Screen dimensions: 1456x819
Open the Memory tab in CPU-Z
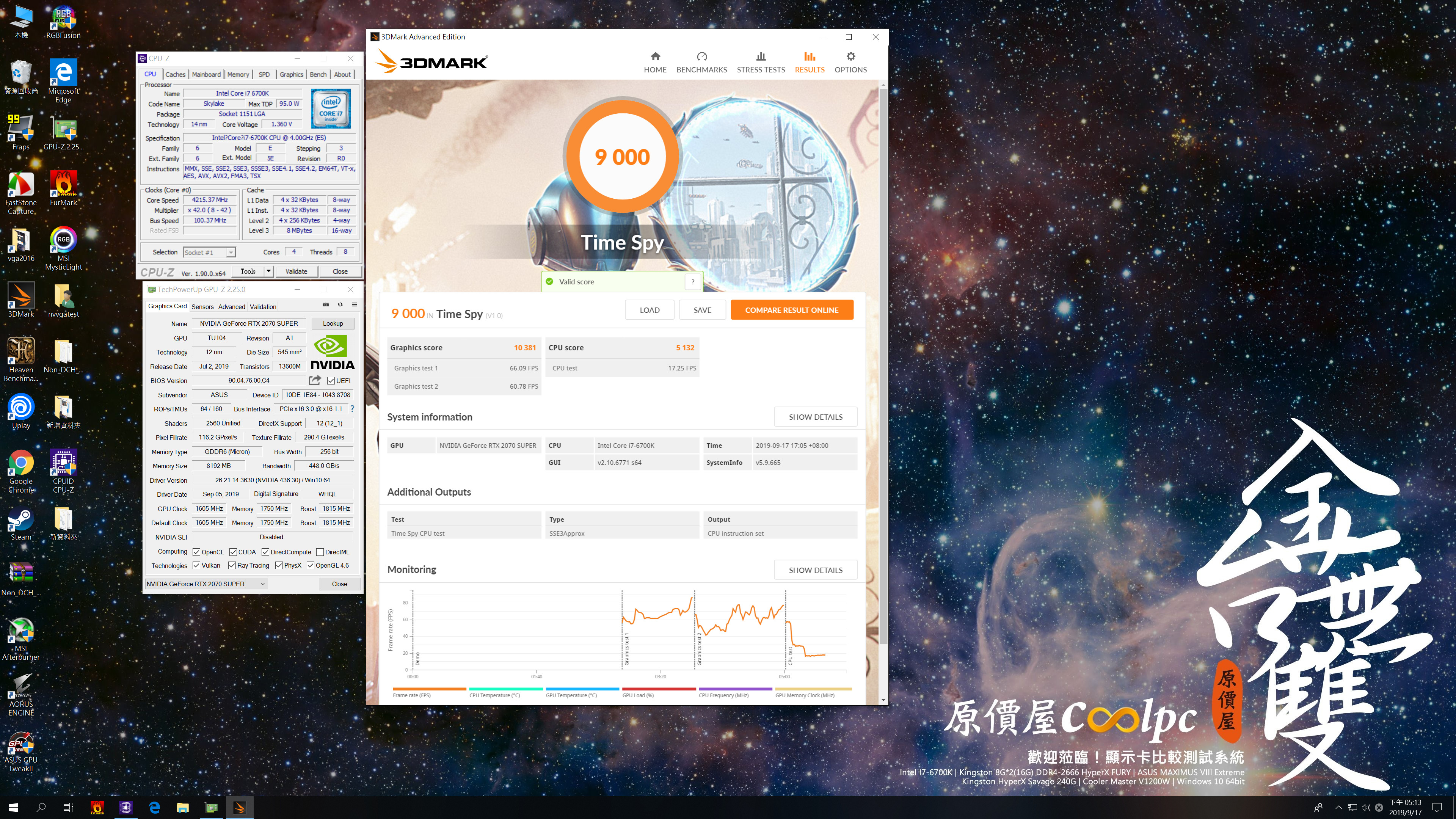(238, 74)
